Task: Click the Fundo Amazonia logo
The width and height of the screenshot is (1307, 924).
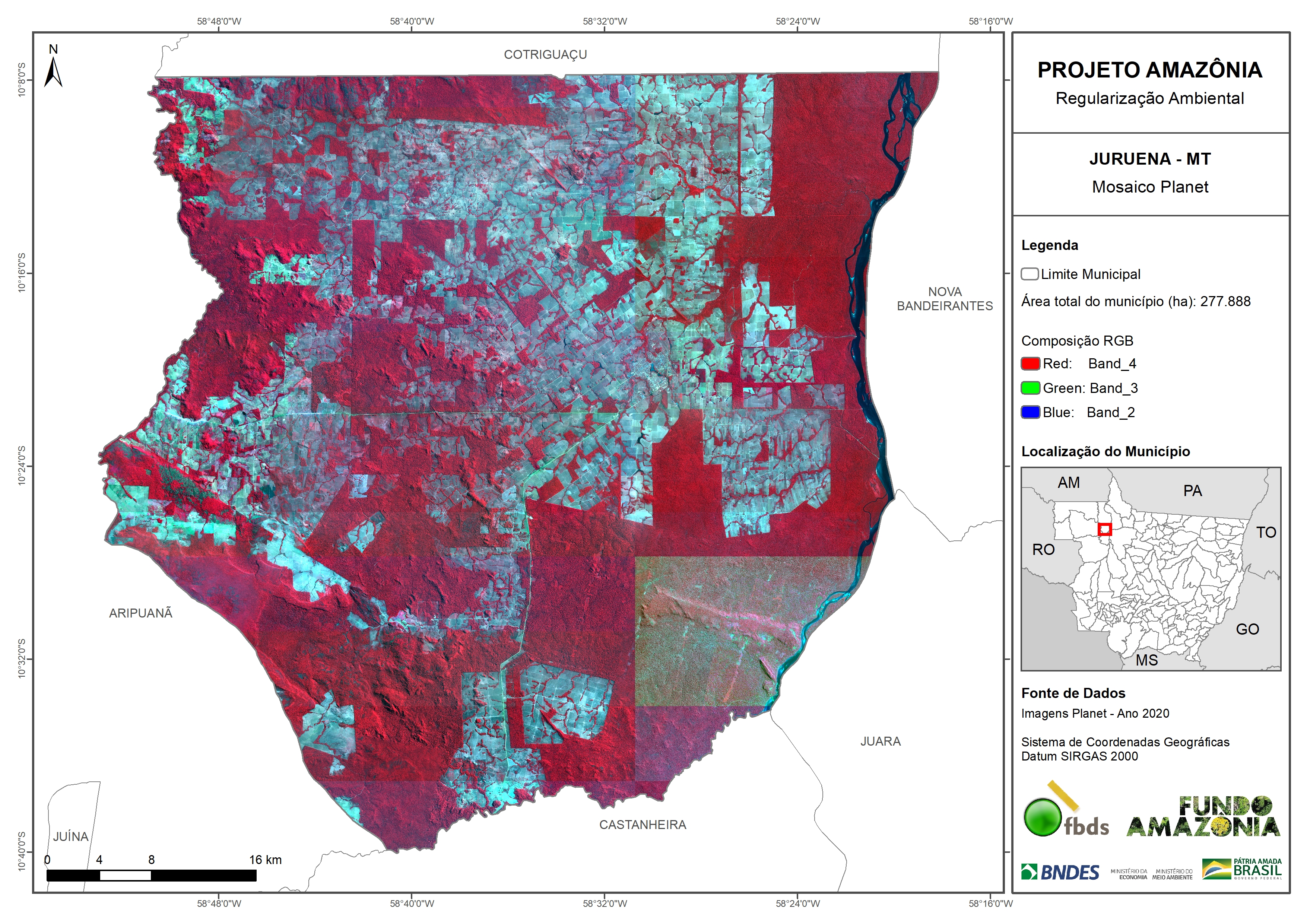Action: point(1203,817)
